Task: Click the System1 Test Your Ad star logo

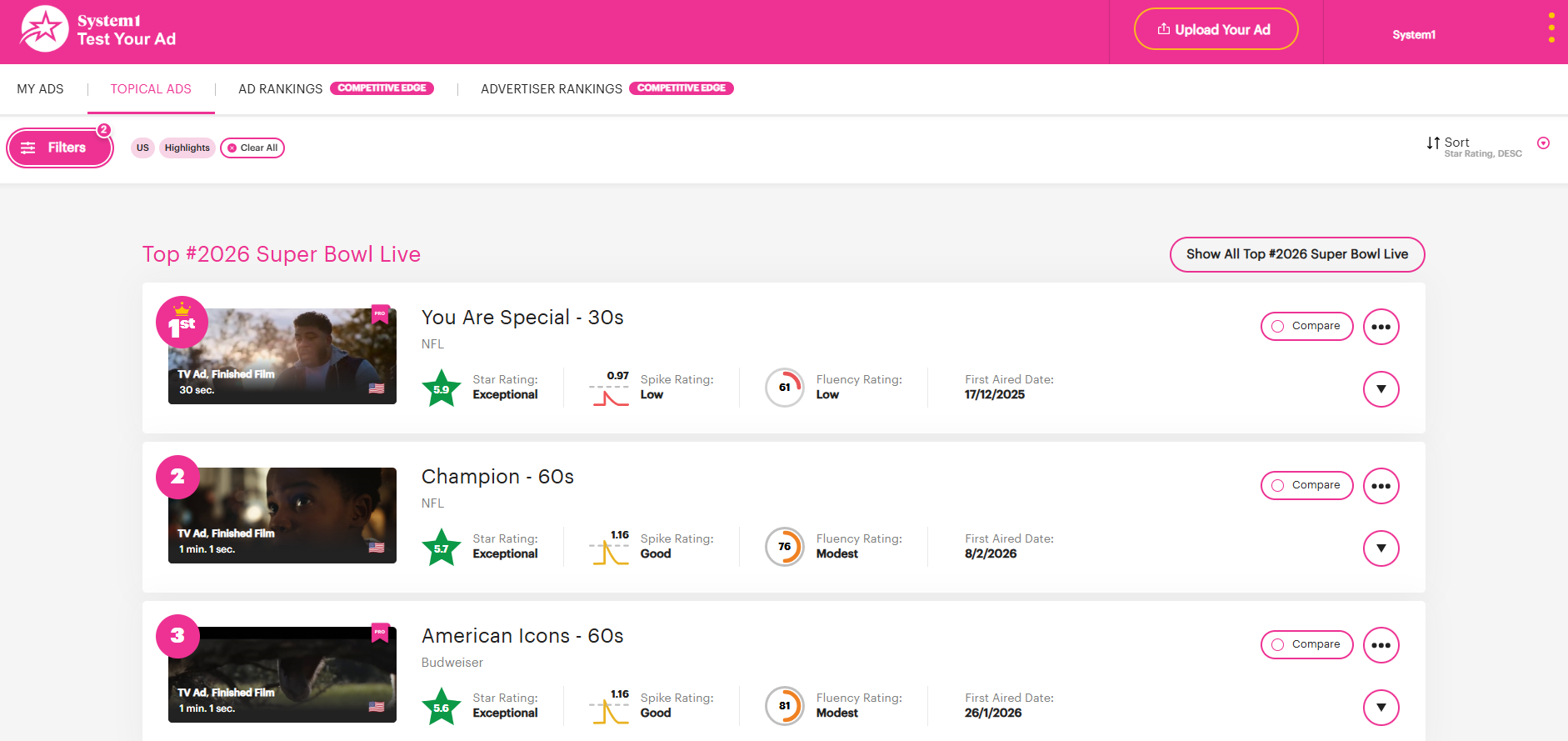Action: pyautogui.click(x=44, y=29)
